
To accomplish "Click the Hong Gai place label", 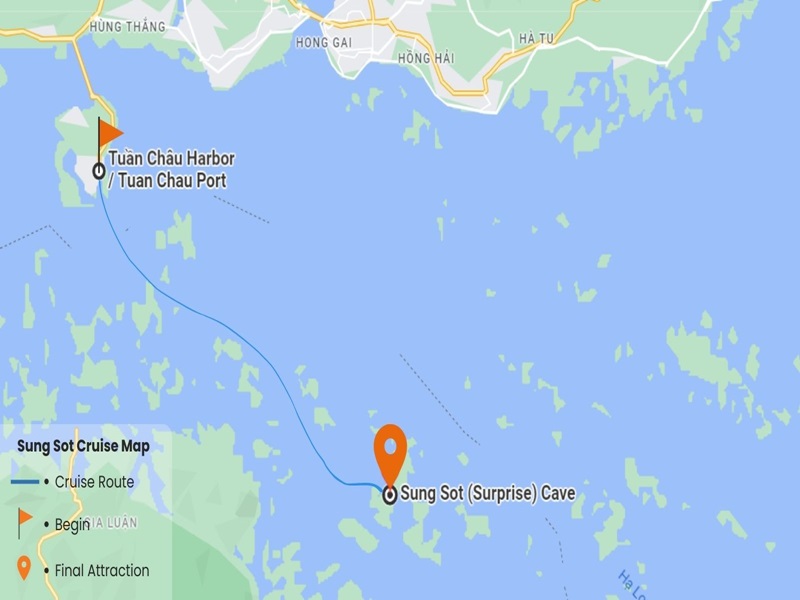I will pyautogui.click(x=324, y=42).
